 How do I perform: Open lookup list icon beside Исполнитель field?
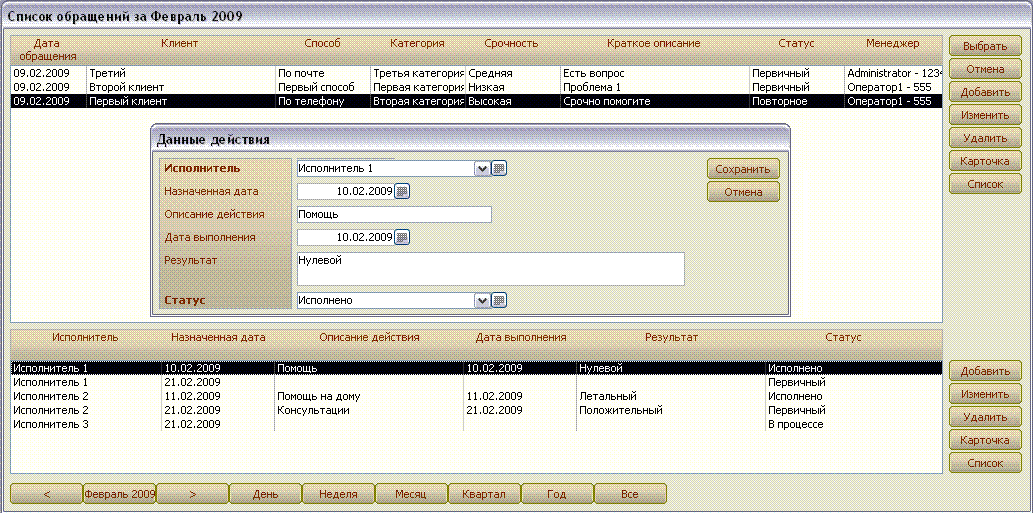499,169
